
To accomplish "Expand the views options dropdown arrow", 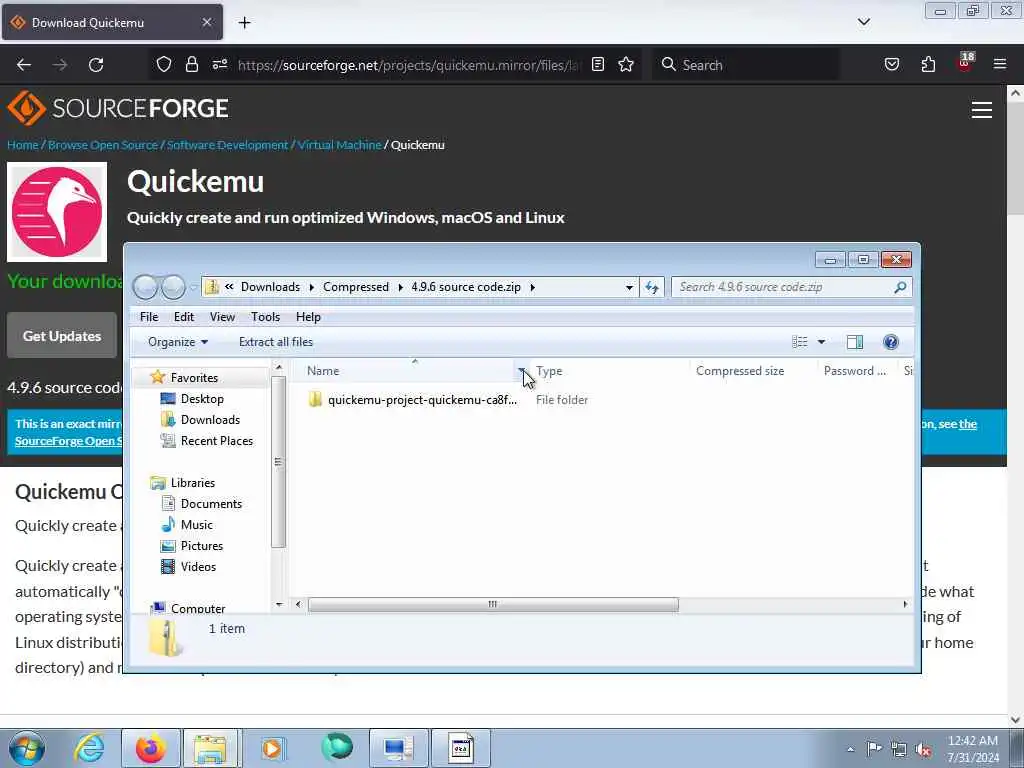I will pos(822,342).
